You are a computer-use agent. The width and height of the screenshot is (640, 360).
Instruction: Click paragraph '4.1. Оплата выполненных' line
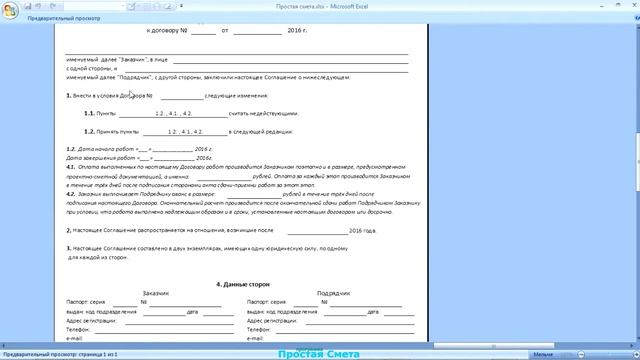point(236,167)
